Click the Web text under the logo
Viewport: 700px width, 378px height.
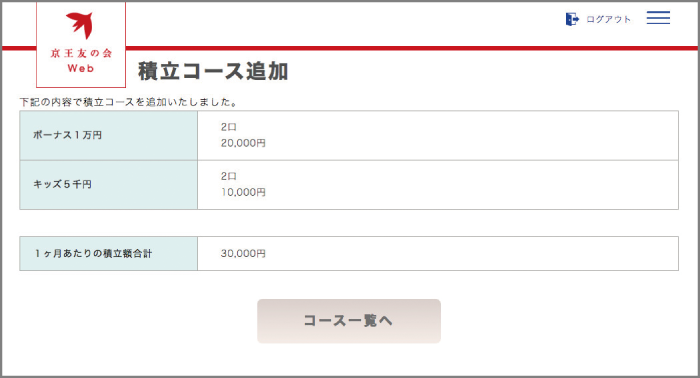(81, 68)
